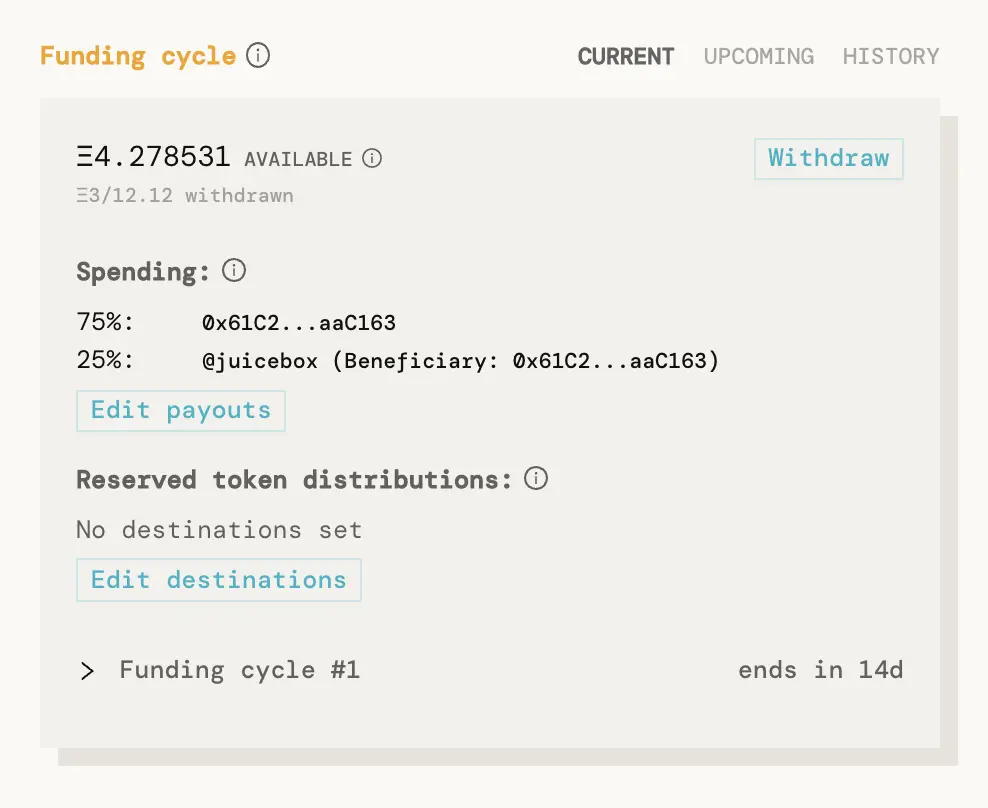Viewport: 988px width, 808px height.
Task: Open the @juicebox project link
Action: click(259, 361)
